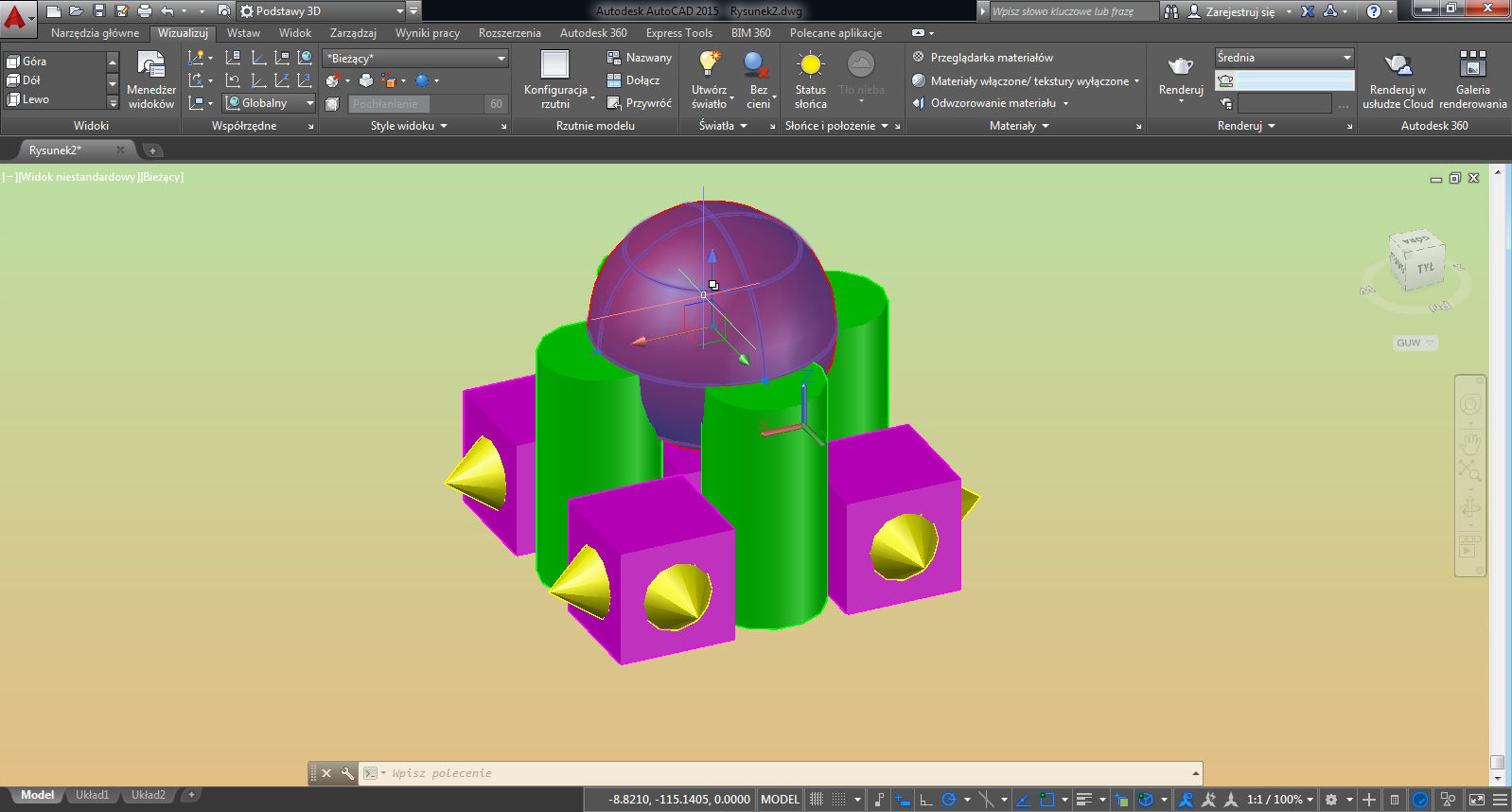Click the render progress bar
Image resolution: width=1512 pixels, height=812 pixels.
tap(1295, 81)
